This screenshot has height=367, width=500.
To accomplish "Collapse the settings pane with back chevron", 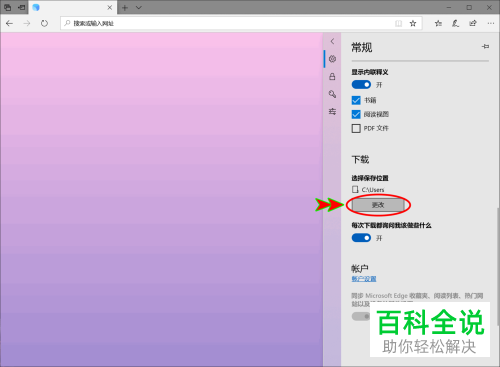I will click(332, 41).
